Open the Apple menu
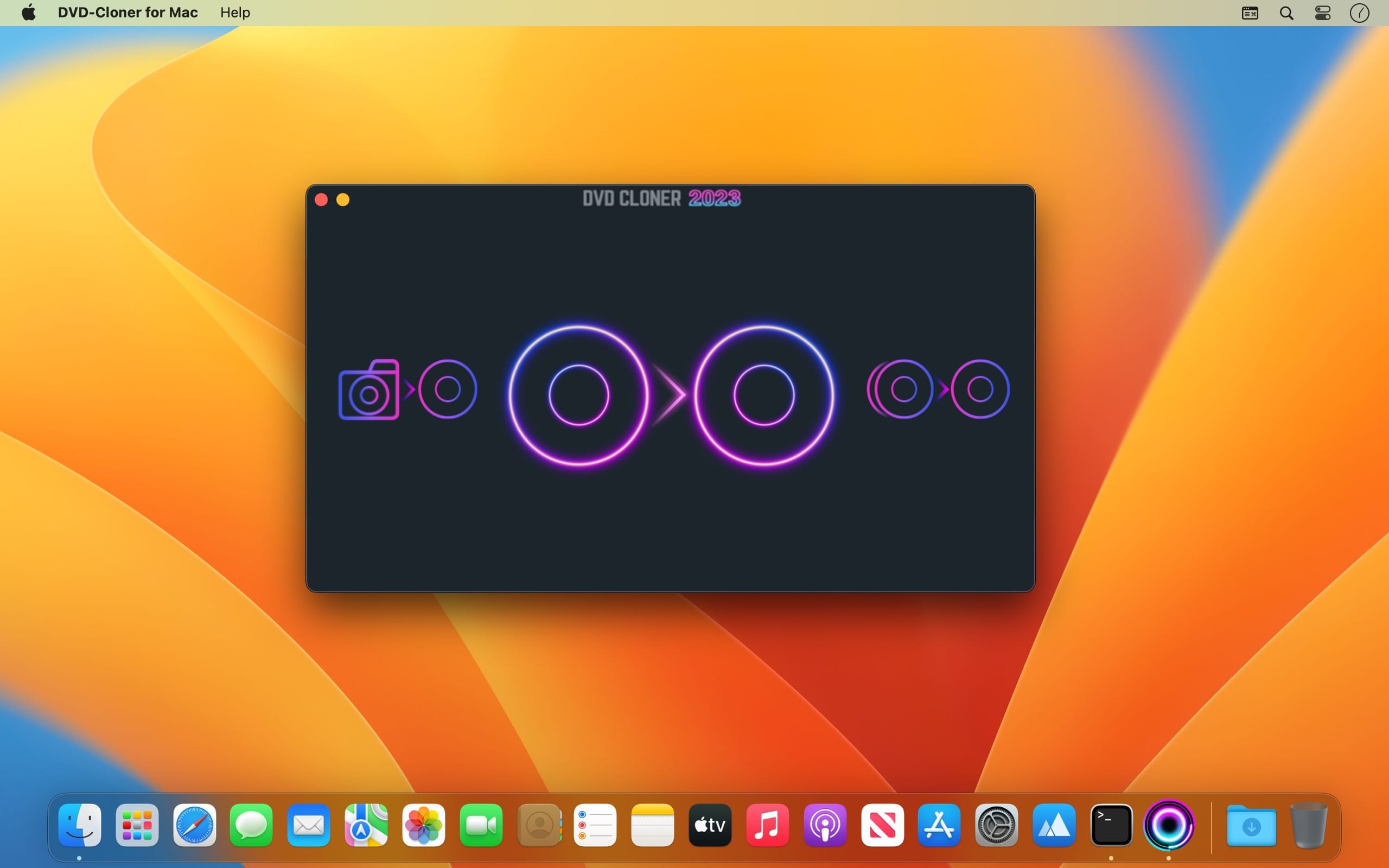The height and width of the screenshot is (868, 1389). 28,12
